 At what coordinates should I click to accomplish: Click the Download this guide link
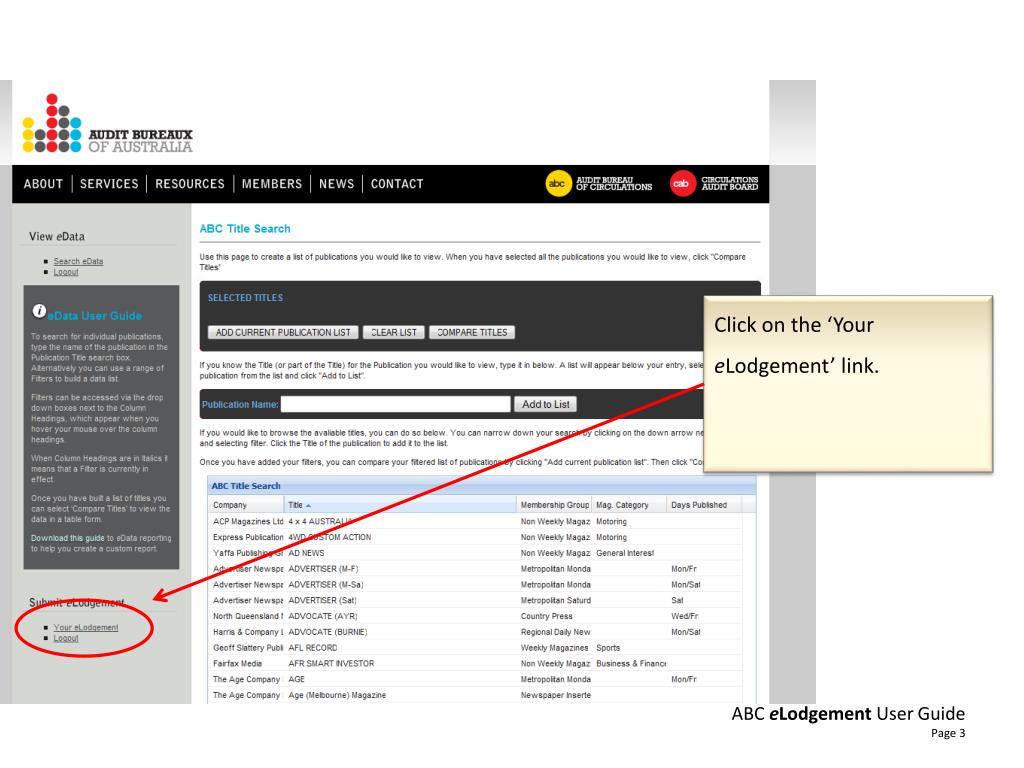click(67, 538)
